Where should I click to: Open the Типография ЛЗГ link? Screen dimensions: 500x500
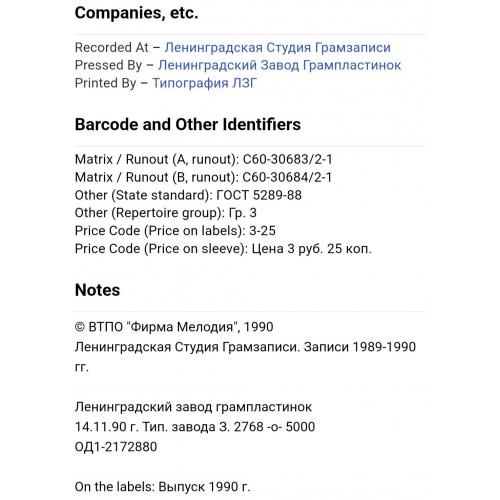tap(205, 83)
